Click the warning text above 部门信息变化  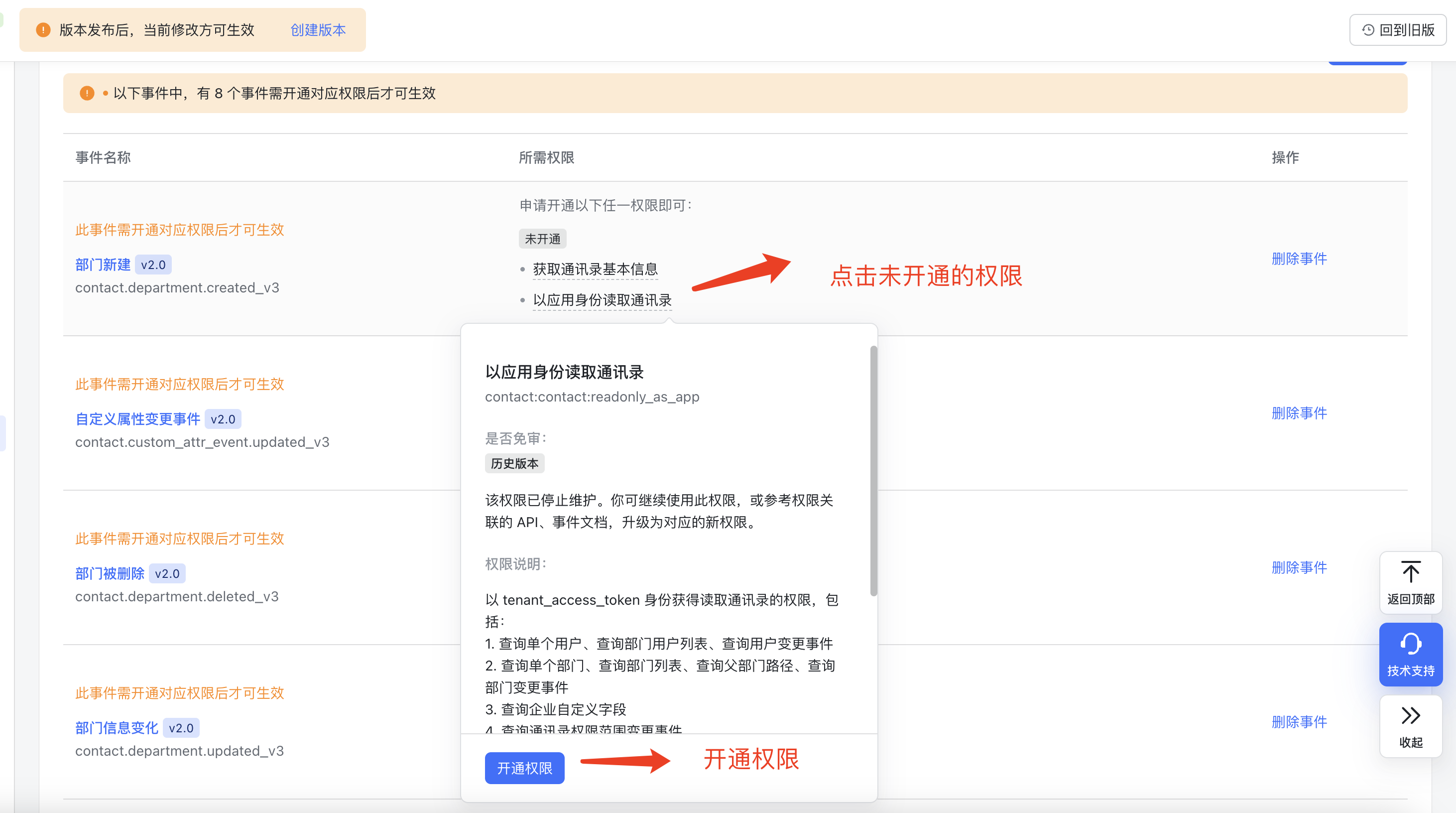click(179, 692)
